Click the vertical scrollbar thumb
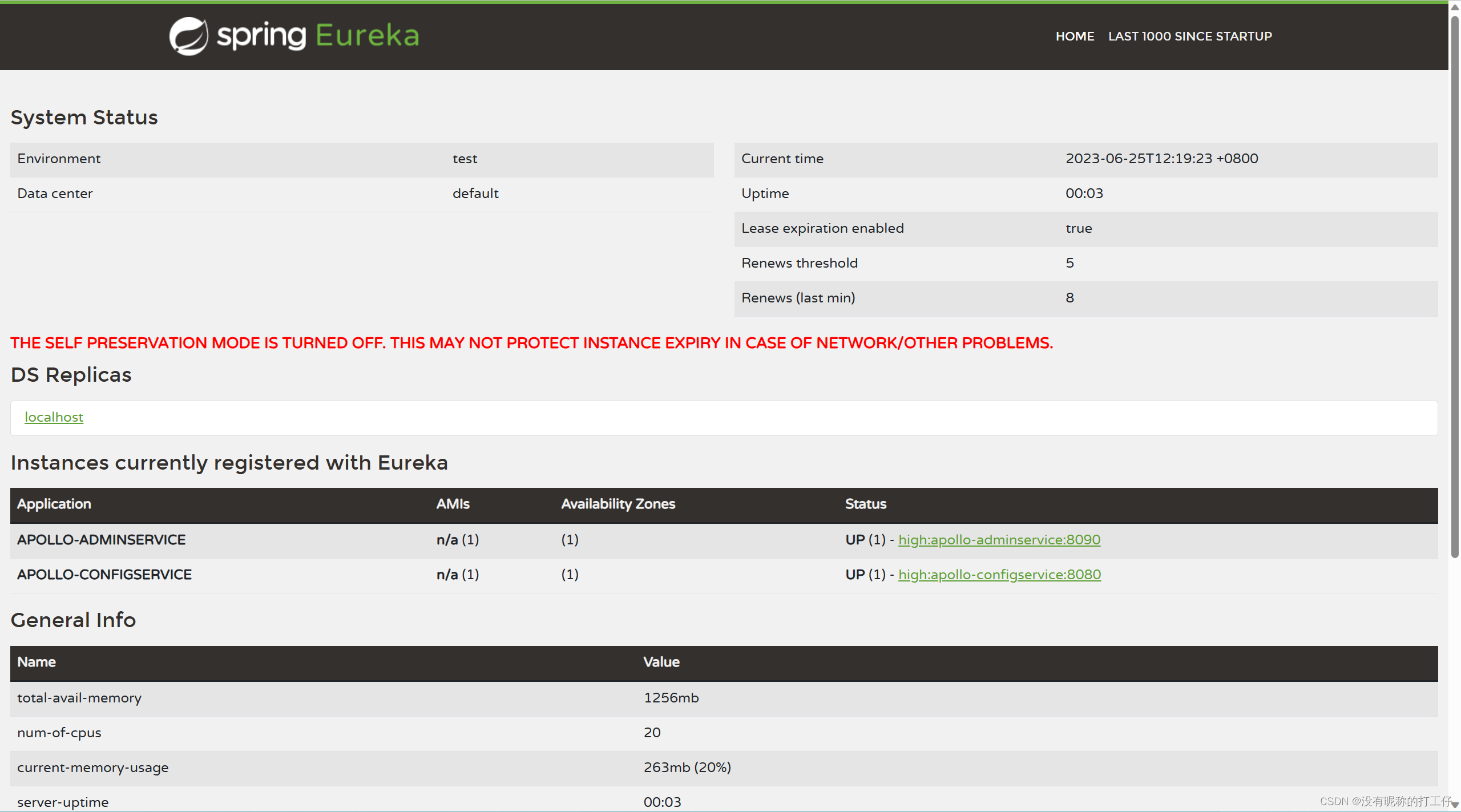The height and width of the screenshot is (812, 1461). tap(1455, 285)
